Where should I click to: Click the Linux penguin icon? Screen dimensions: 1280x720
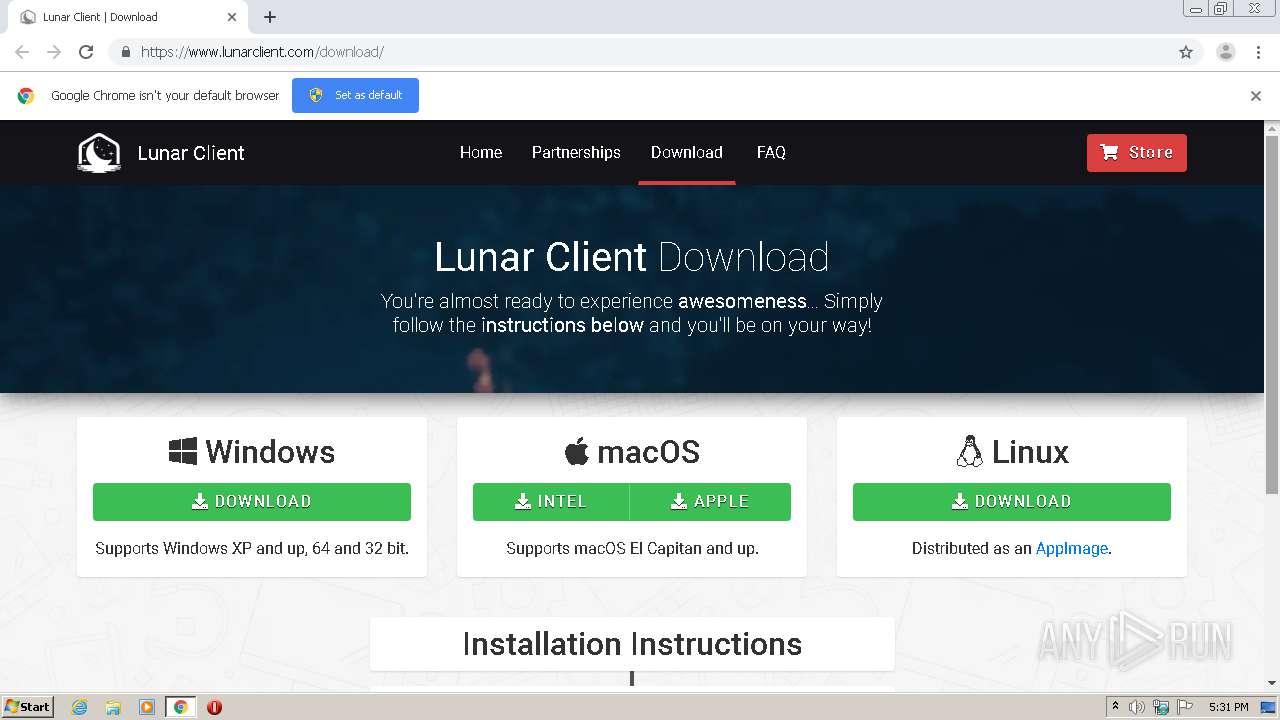point(969,452)
